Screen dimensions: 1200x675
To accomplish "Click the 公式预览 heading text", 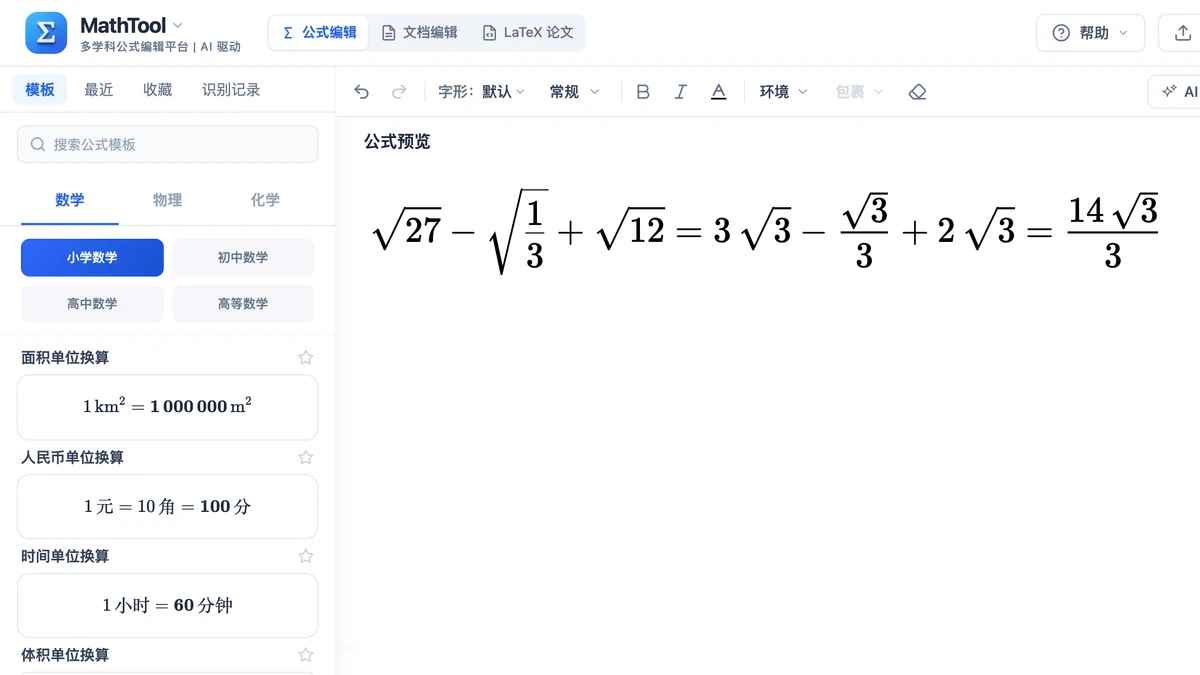I will 397,142.
